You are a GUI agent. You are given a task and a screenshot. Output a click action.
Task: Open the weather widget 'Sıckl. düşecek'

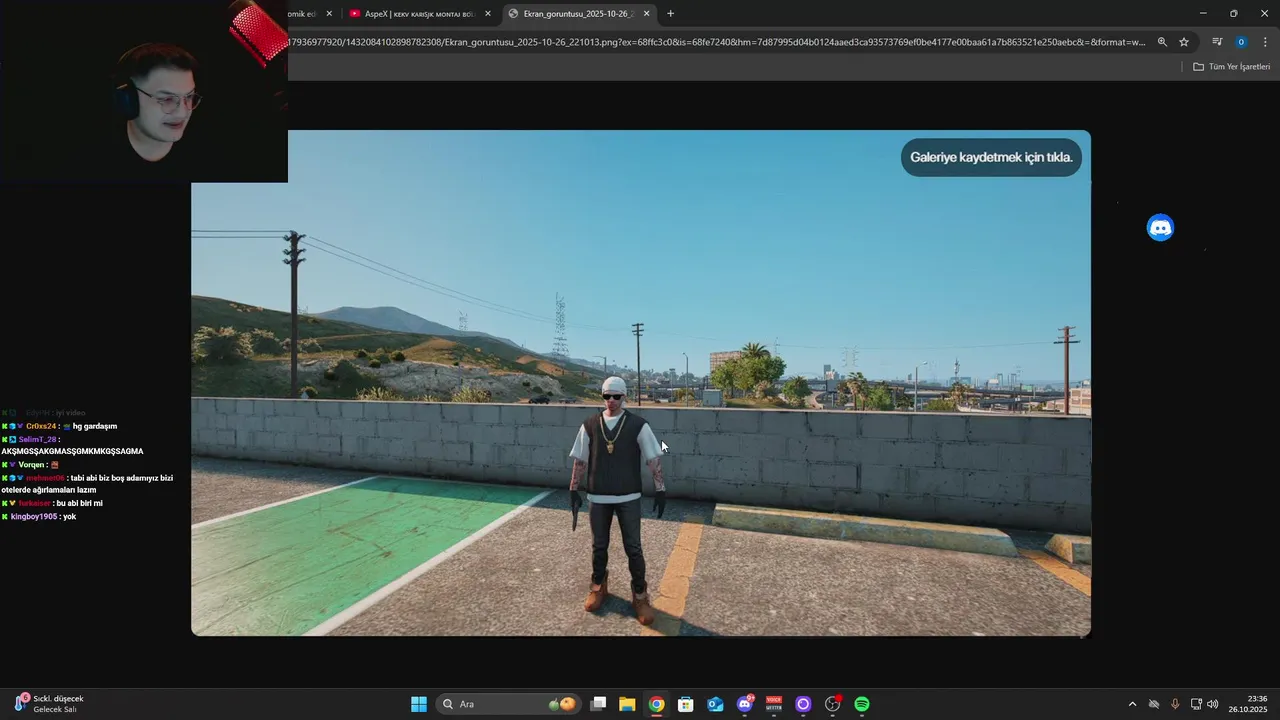[x=50, y=704]
